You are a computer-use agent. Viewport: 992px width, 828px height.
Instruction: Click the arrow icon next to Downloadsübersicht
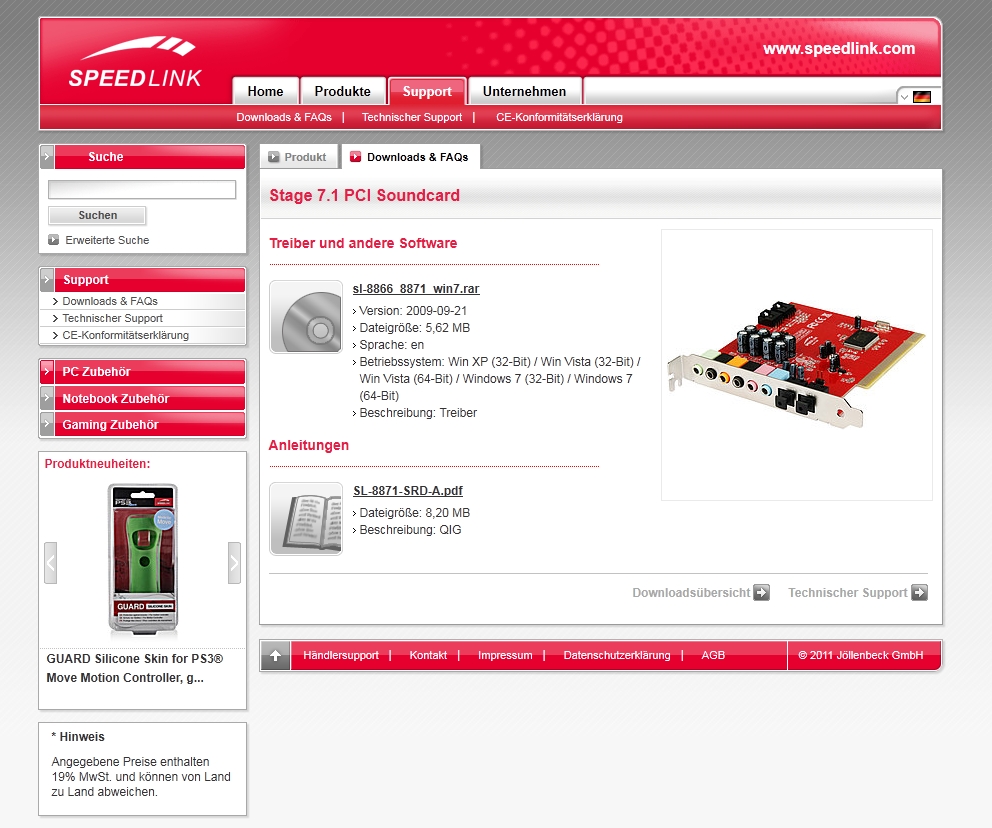[762, 593]
